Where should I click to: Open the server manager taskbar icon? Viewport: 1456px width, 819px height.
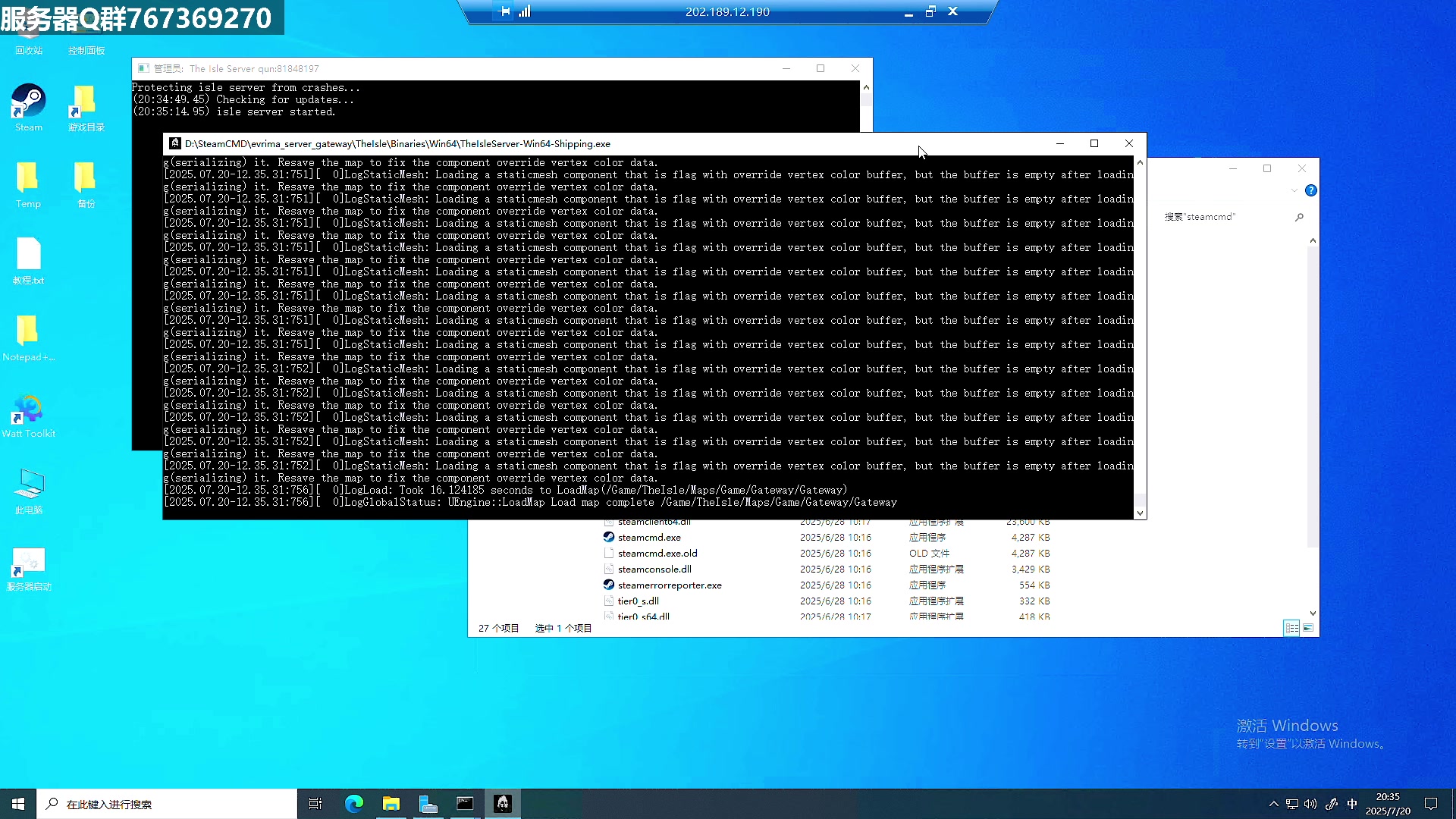[x=428, y=804]
